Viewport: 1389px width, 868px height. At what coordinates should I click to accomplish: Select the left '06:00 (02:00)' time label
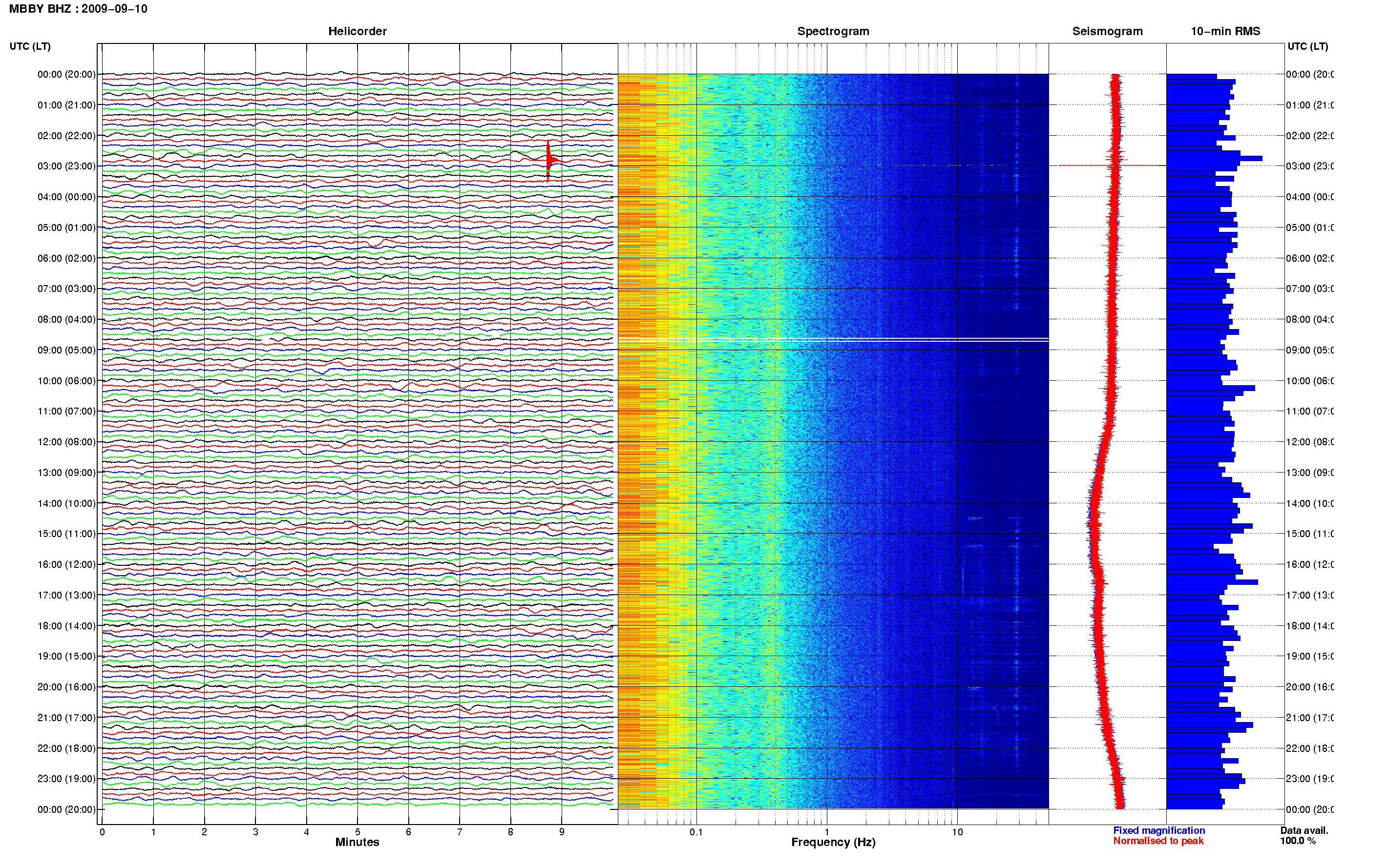tap(66, 258)
